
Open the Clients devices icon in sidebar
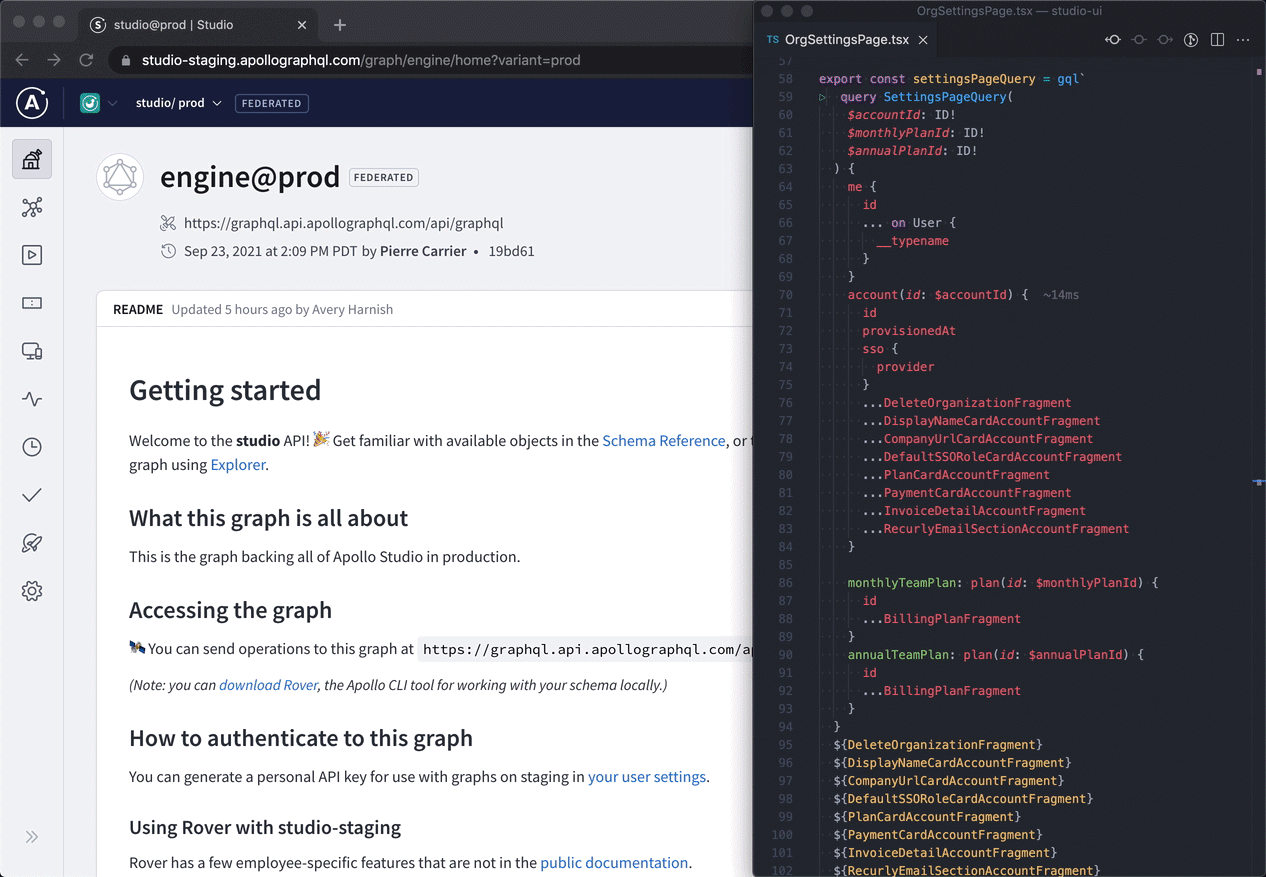32,351
